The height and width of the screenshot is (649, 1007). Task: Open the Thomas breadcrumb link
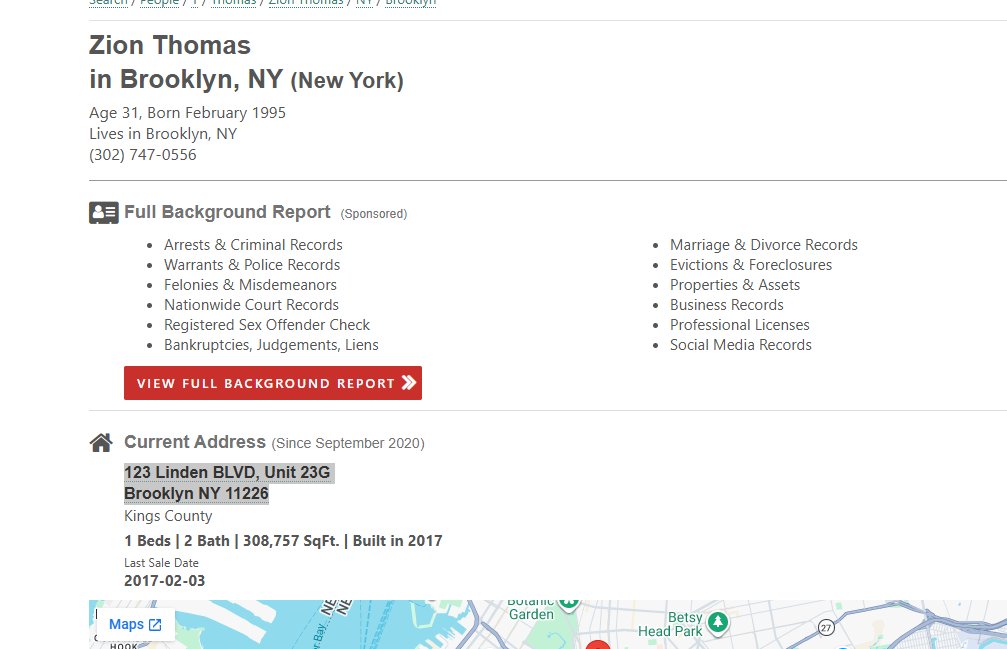click(233, 3)
